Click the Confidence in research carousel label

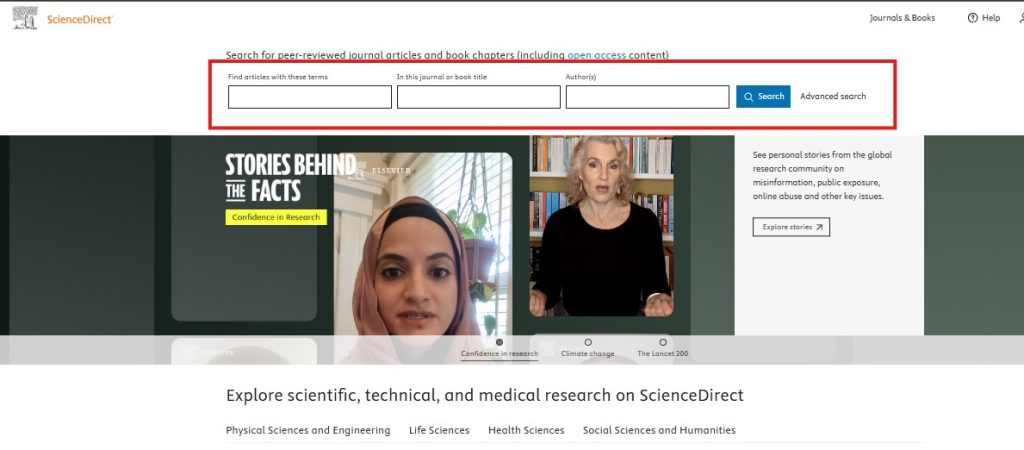(x=500, y=354)
